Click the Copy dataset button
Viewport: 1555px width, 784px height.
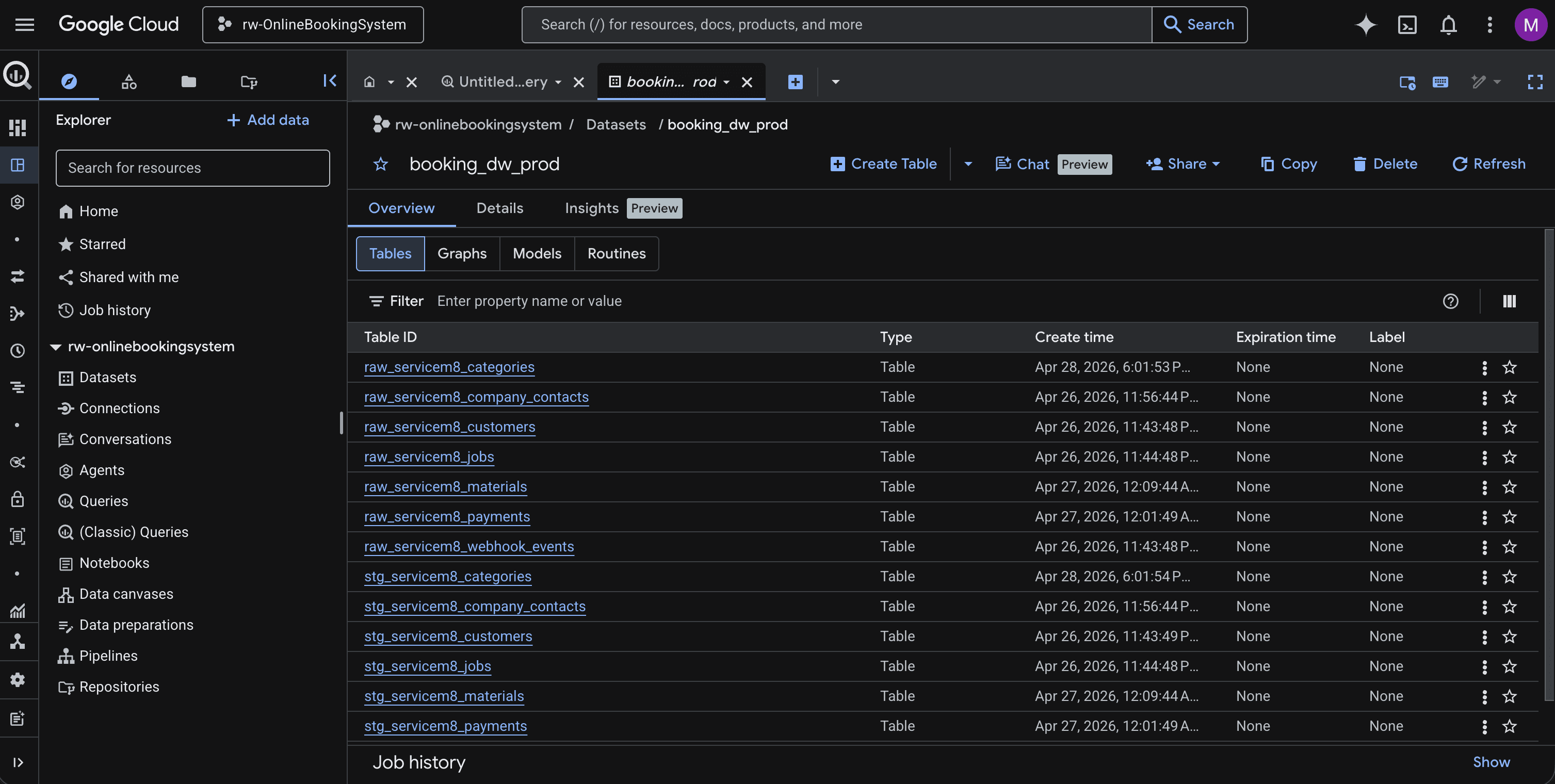pyautogui.click(x=1288, y=164)
